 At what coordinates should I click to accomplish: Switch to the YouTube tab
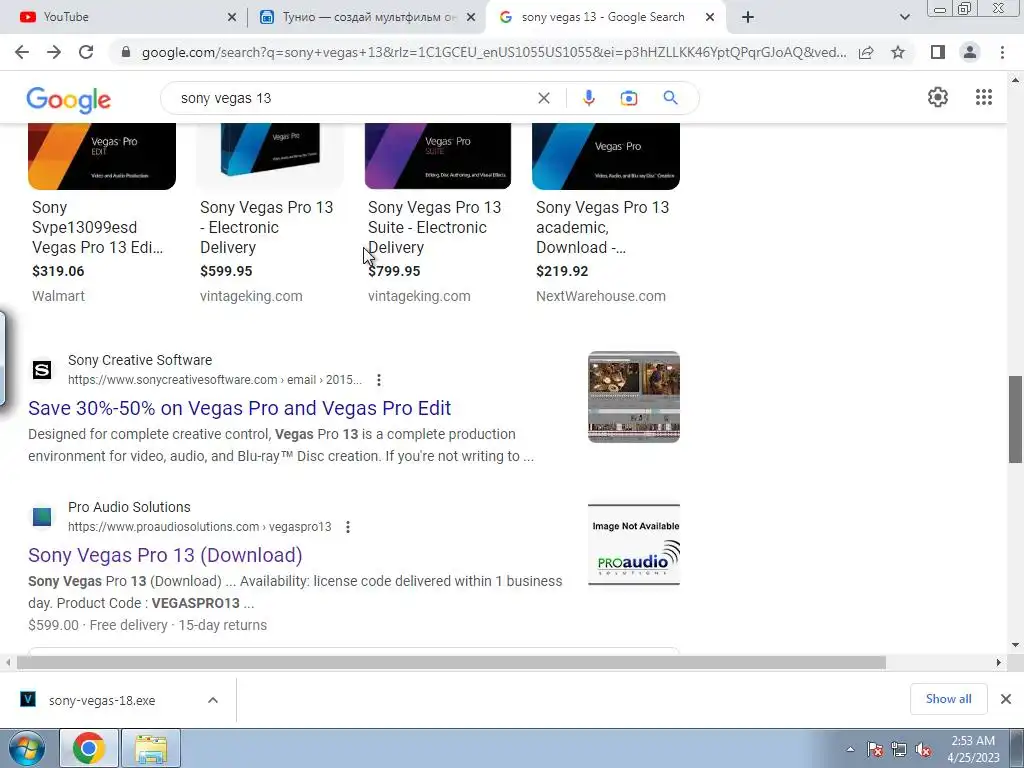coord(124,17)
